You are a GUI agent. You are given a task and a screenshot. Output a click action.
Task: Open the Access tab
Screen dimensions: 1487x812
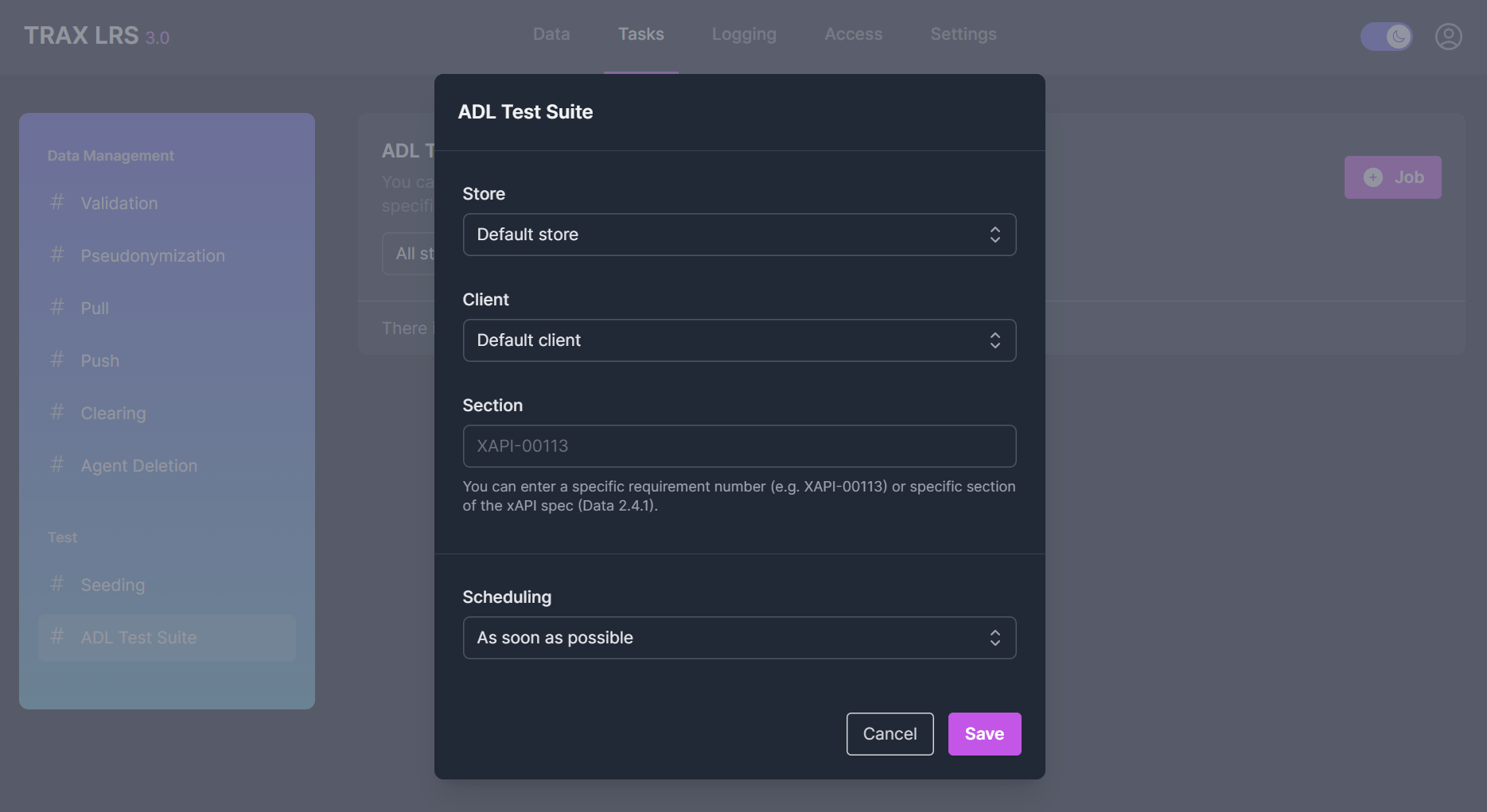click(853, 34)
